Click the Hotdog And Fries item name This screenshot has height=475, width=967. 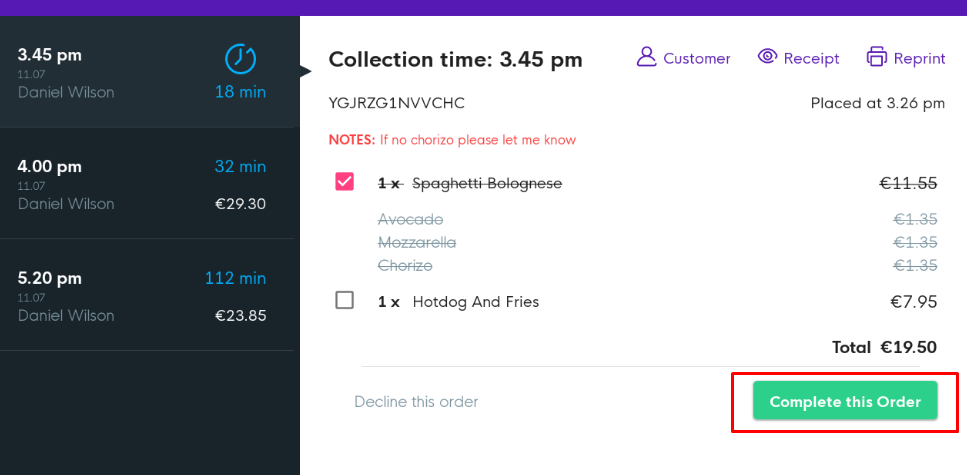point(476,302)
